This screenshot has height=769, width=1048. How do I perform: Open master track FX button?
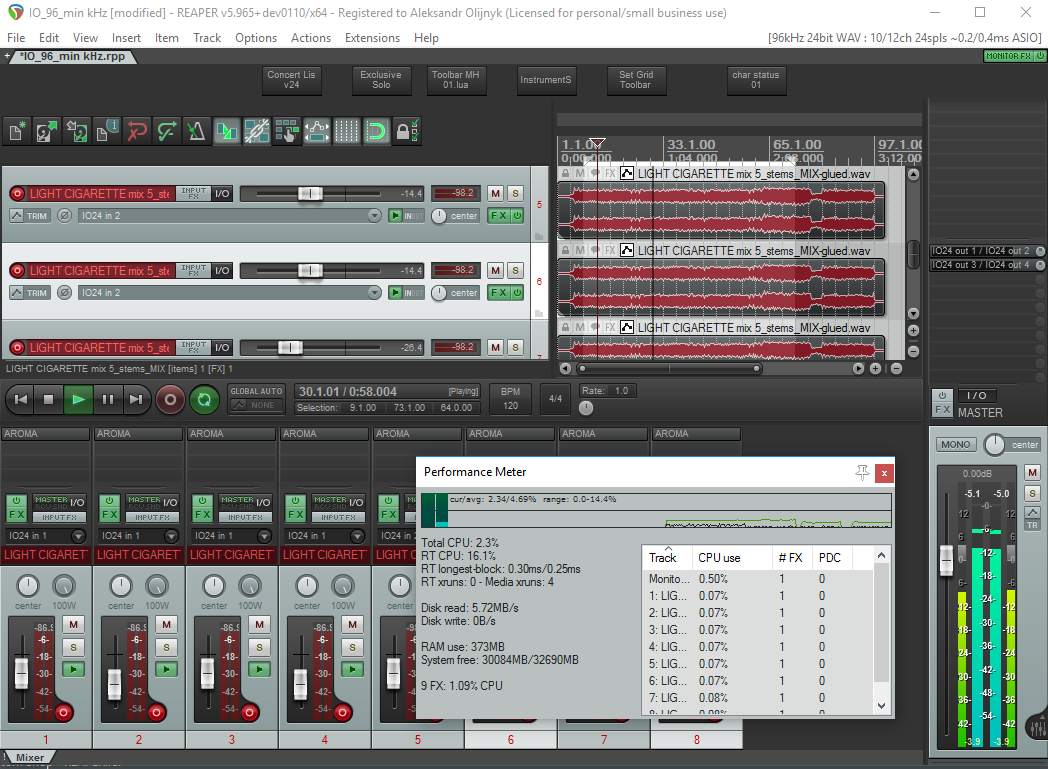click(x=942, y=410)
